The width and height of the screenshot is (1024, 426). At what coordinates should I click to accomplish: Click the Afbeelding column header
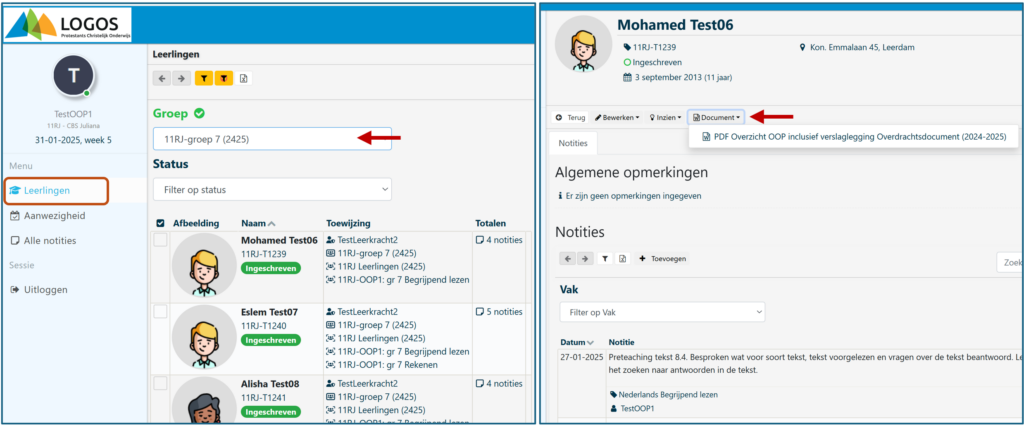click(x=196, y=223)
